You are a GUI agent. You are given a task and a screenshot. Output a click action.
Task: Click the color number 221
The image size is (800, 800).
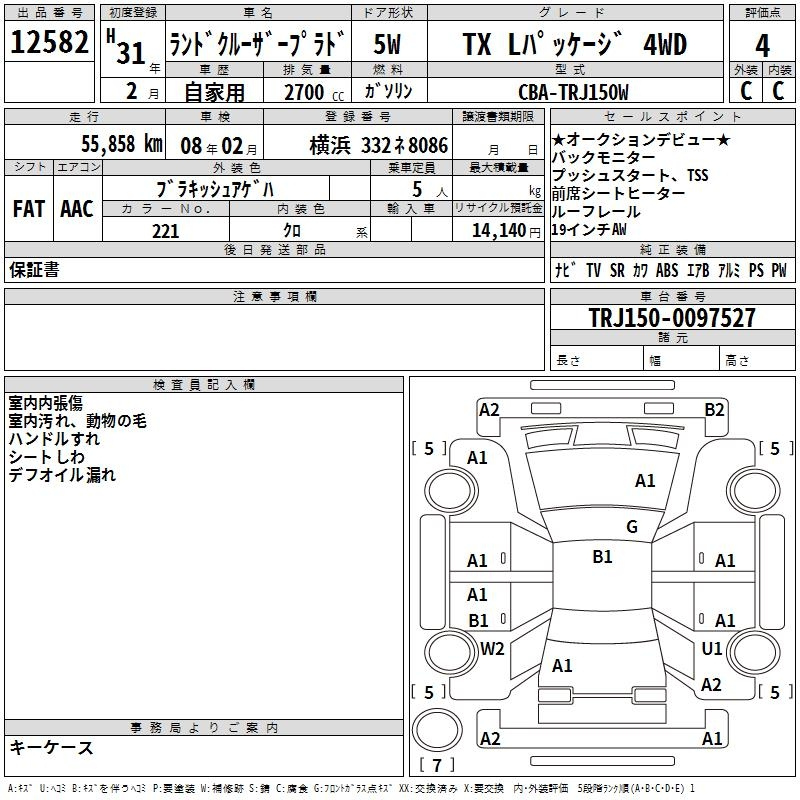pyautogui.click(x=165, y=231)
